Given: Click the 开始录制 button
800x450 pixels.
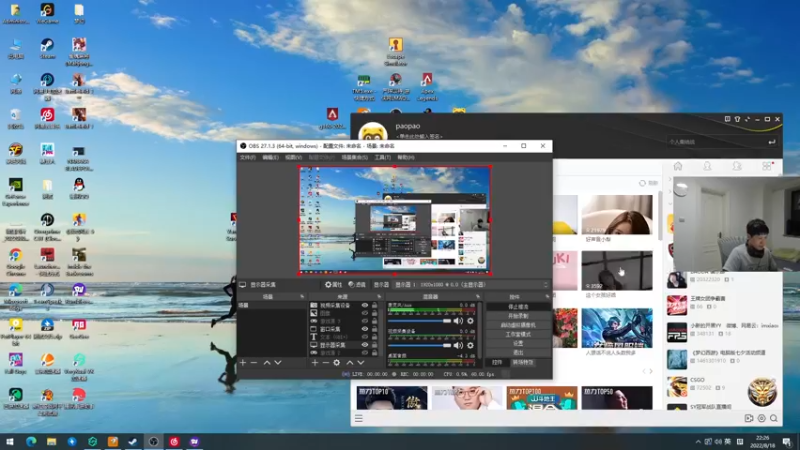Looking at the screenshot, I should pos(518,316).
